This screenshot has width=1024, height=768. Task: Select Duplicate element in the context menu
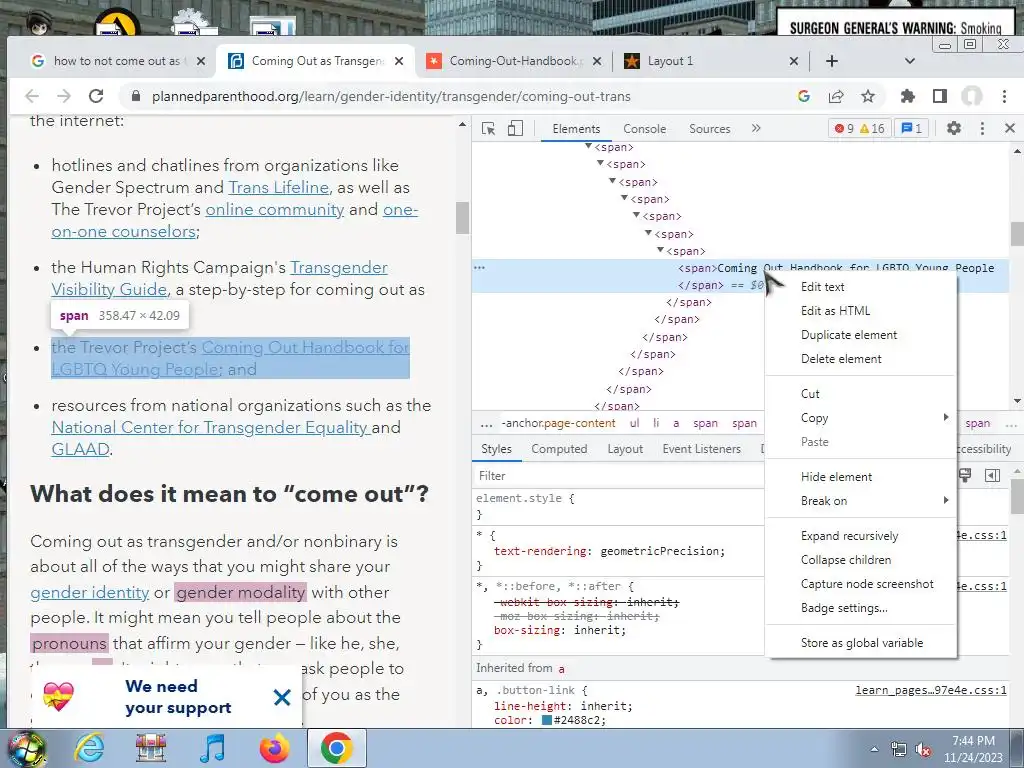861,335
